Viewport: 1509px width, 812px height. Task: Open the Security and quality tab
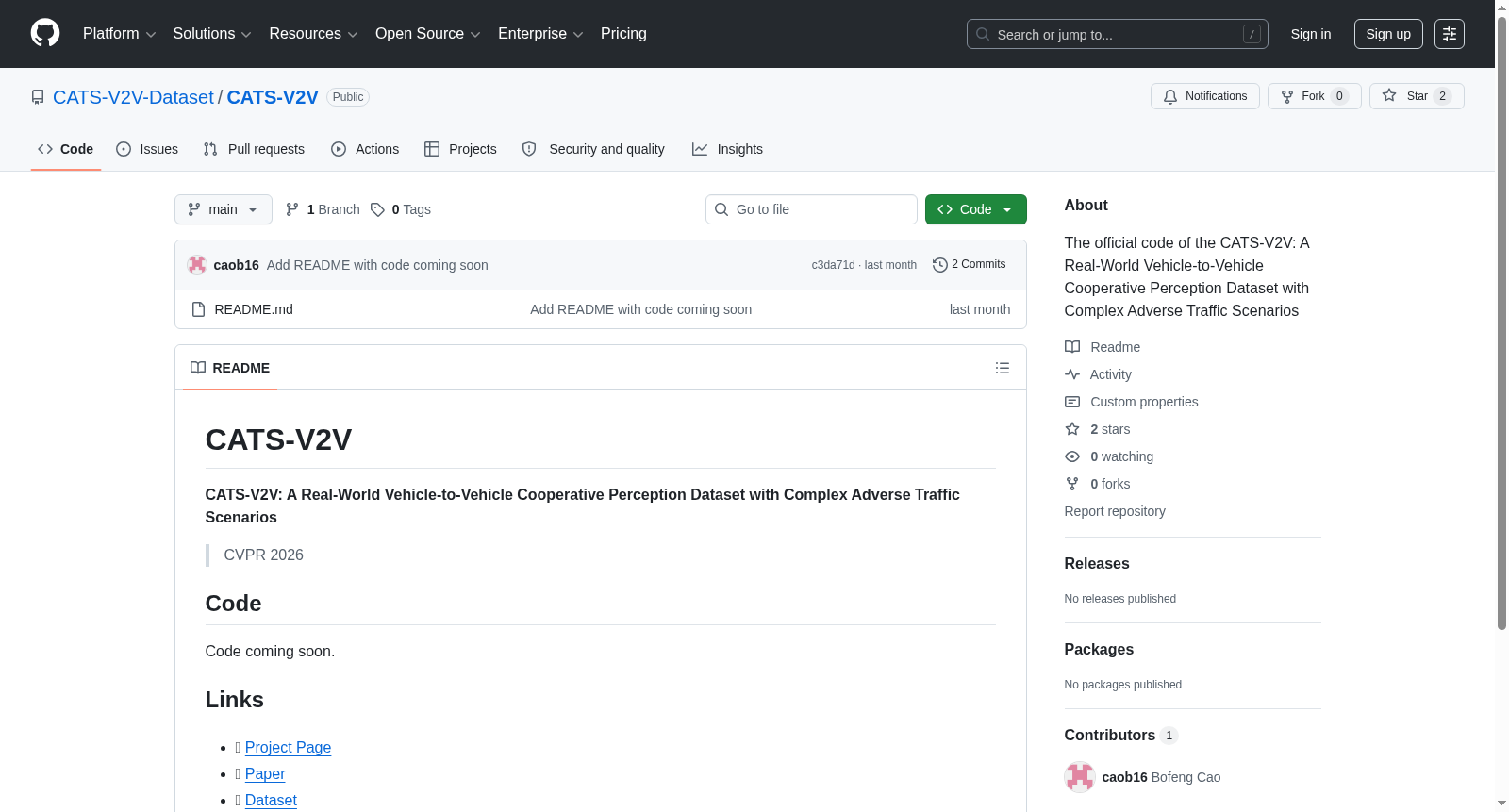pyautogui.click(x=593, y=149)
